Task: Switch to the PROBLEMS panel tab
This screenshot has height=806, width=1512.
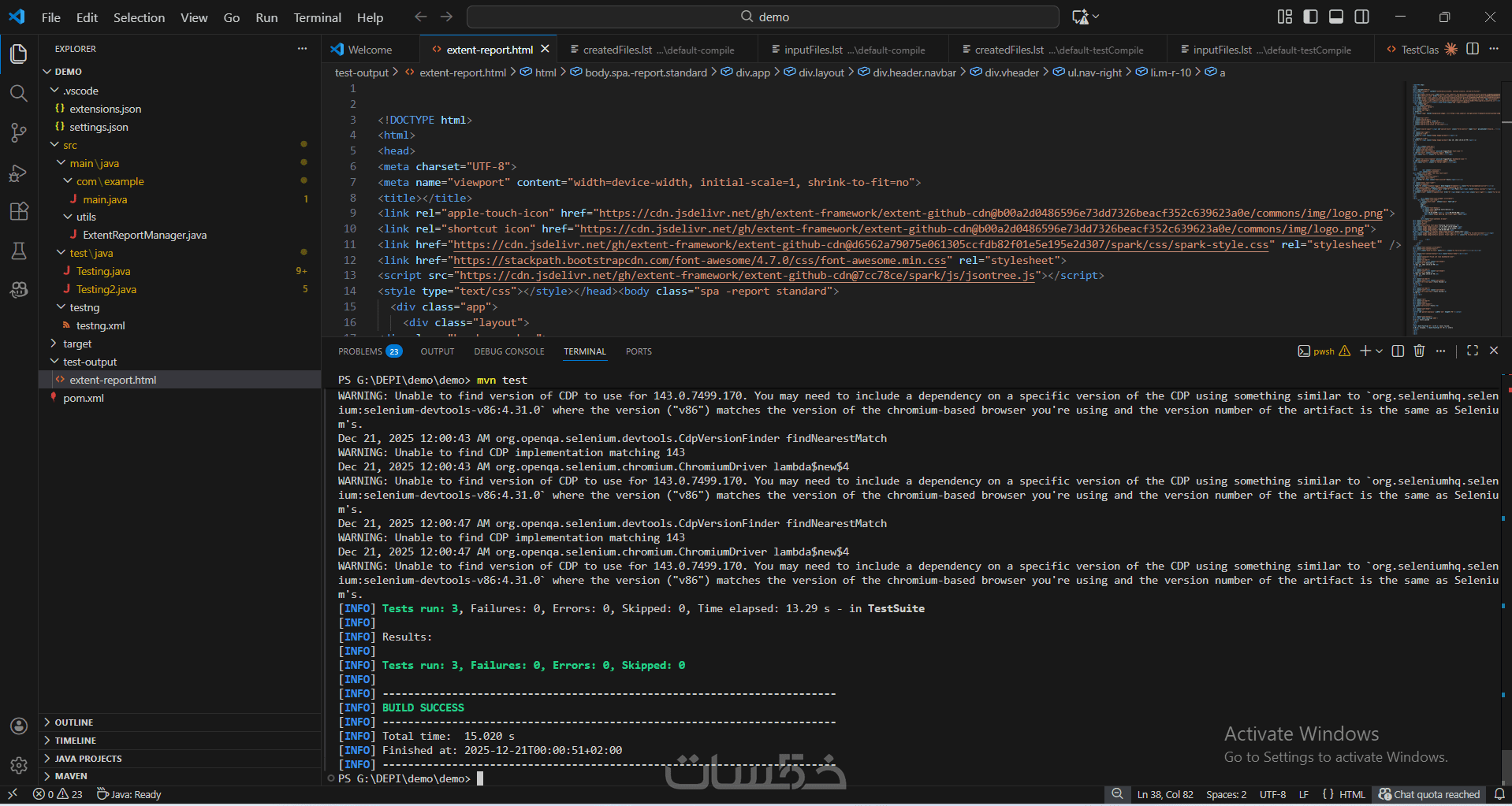Action: [x=370, y=351]
